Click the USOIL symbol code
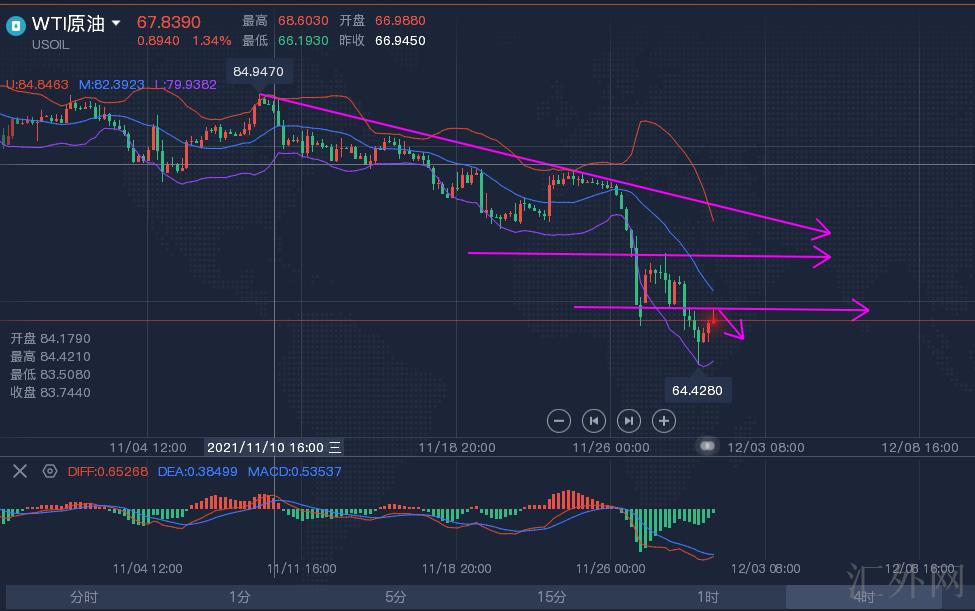This screenshot has width=975, height=611. (x=50, y=45)
